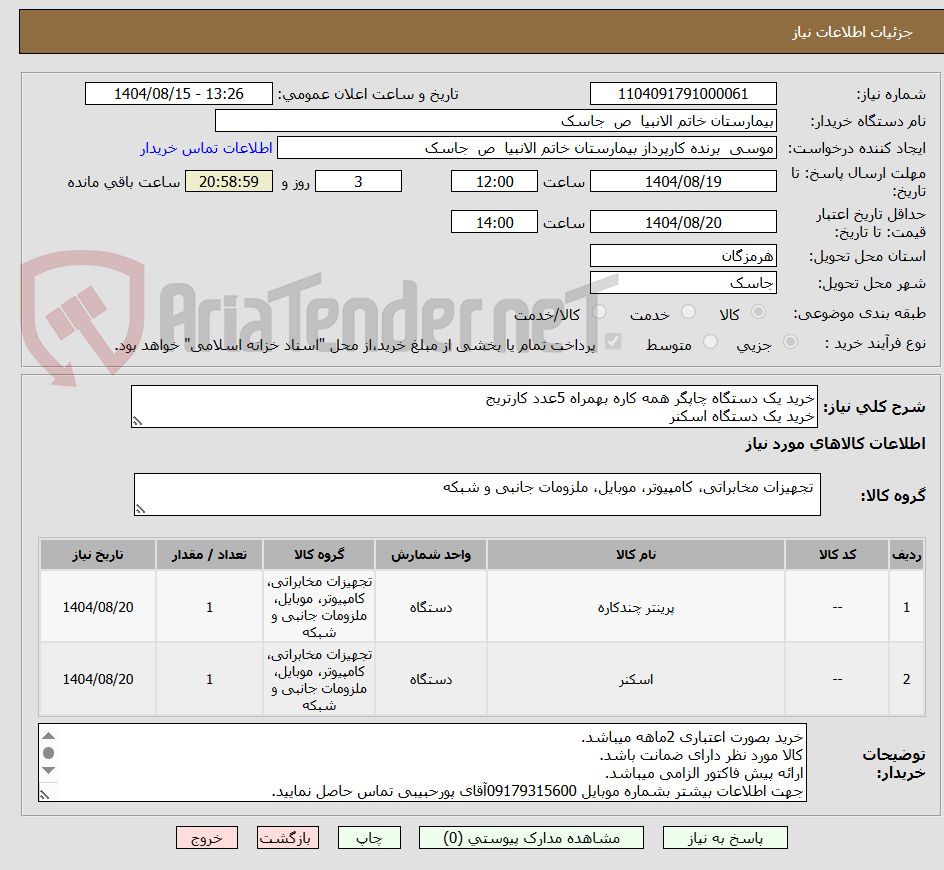Open مشاهده مدارک پیوستی (0) button
944x870 pixels.
coord(531,837)
